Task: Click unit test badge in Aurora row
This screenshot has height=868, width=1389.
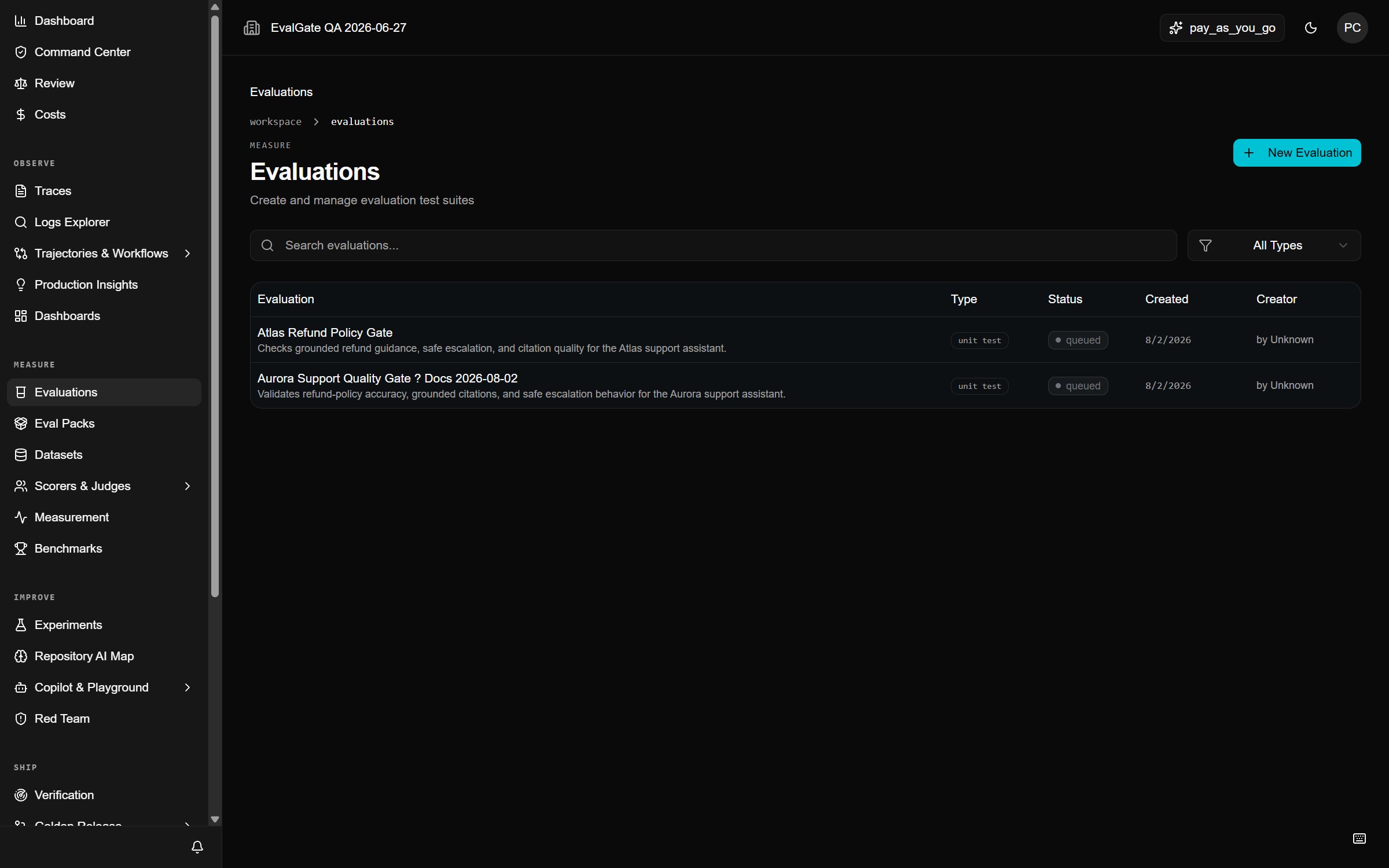Action: 979,386
